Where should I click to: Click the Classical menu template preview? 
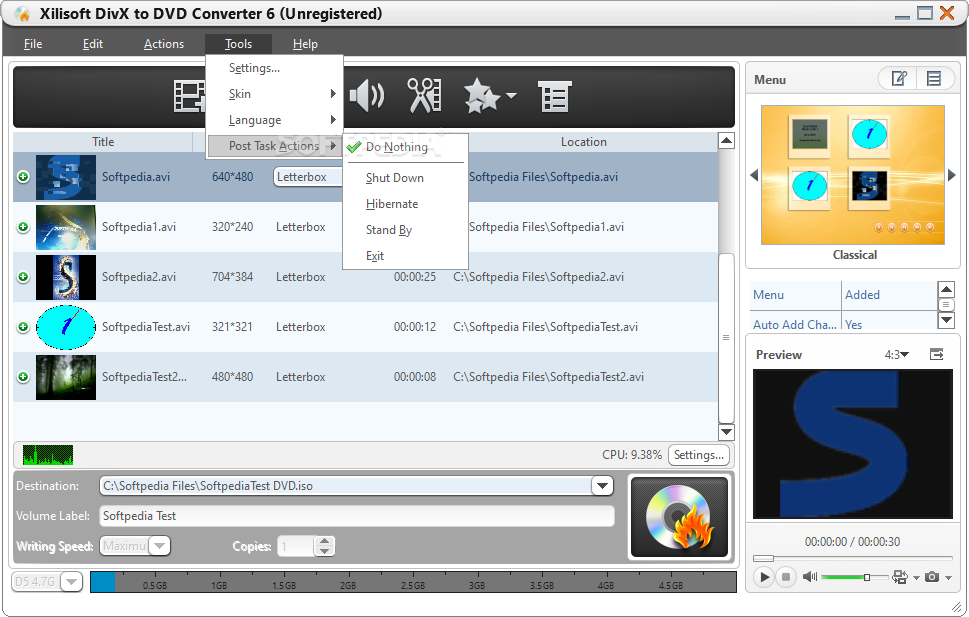(853, 175)
